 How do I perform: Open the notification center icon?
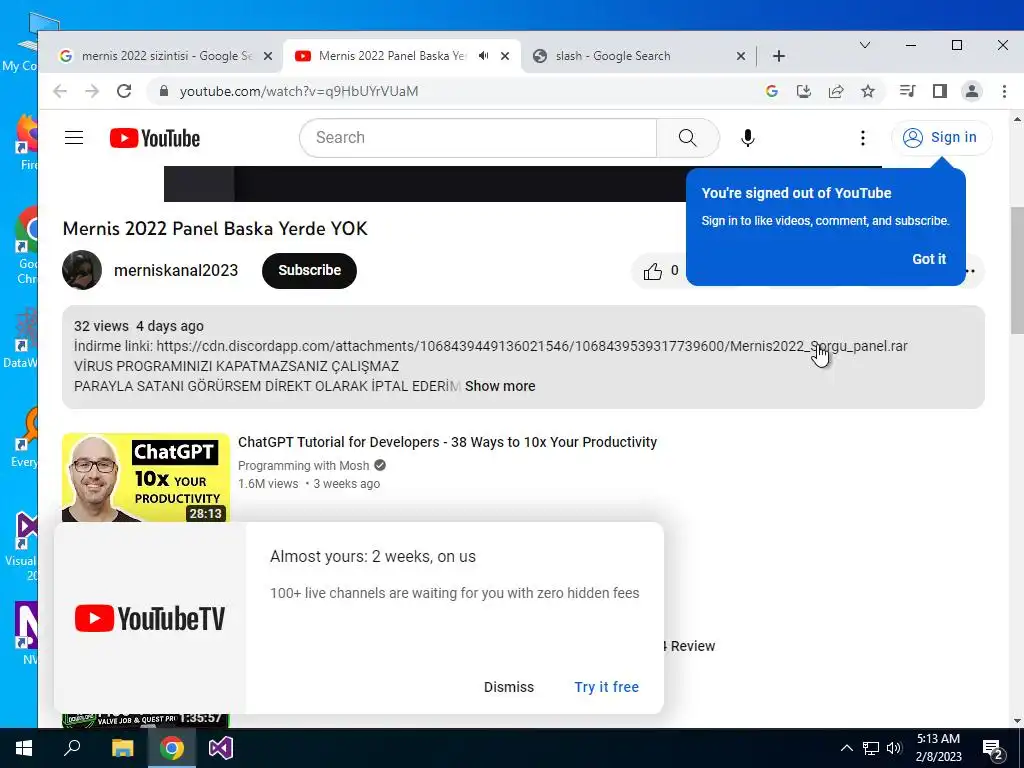point(993,749)
